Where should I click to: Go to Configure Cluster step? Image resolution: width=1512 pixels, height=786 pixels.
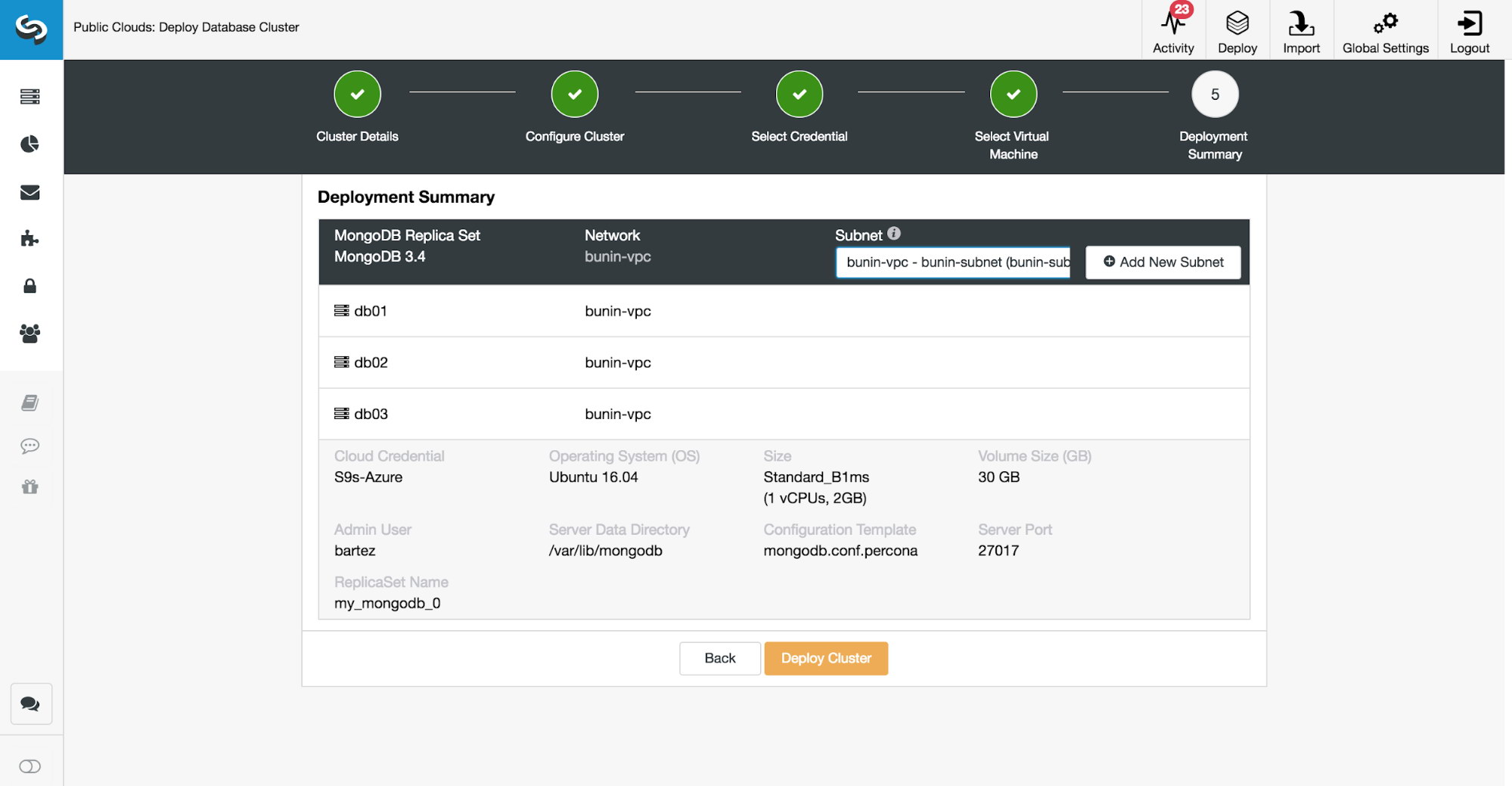pos(575,95)
